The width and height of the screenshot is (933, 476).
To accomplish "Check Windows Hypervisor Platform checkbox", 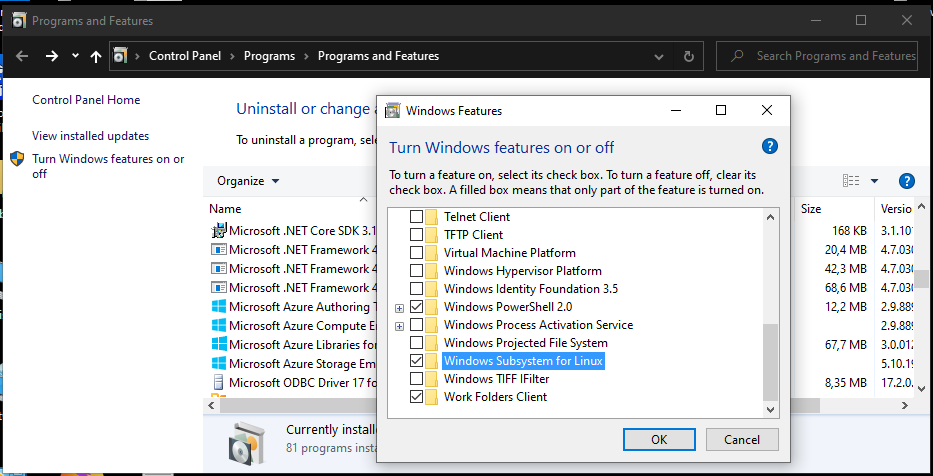I will tap(417, 271).
